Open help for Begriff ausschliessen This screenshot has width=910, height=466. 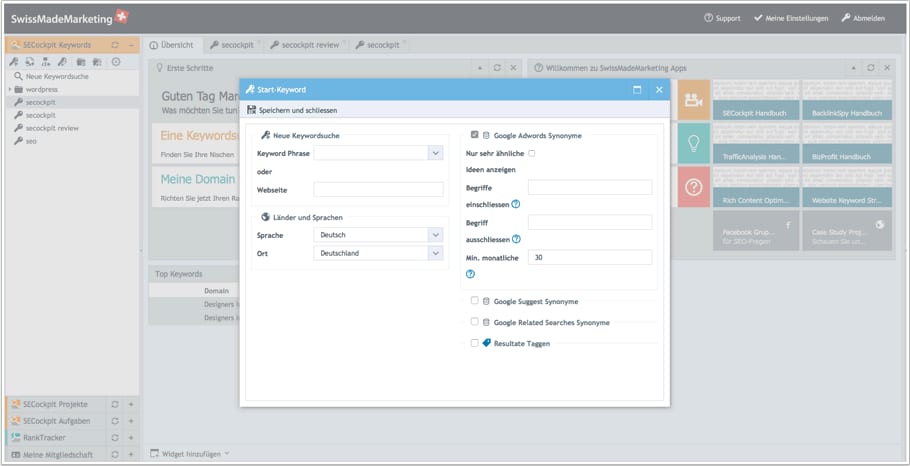click(516, 239)
